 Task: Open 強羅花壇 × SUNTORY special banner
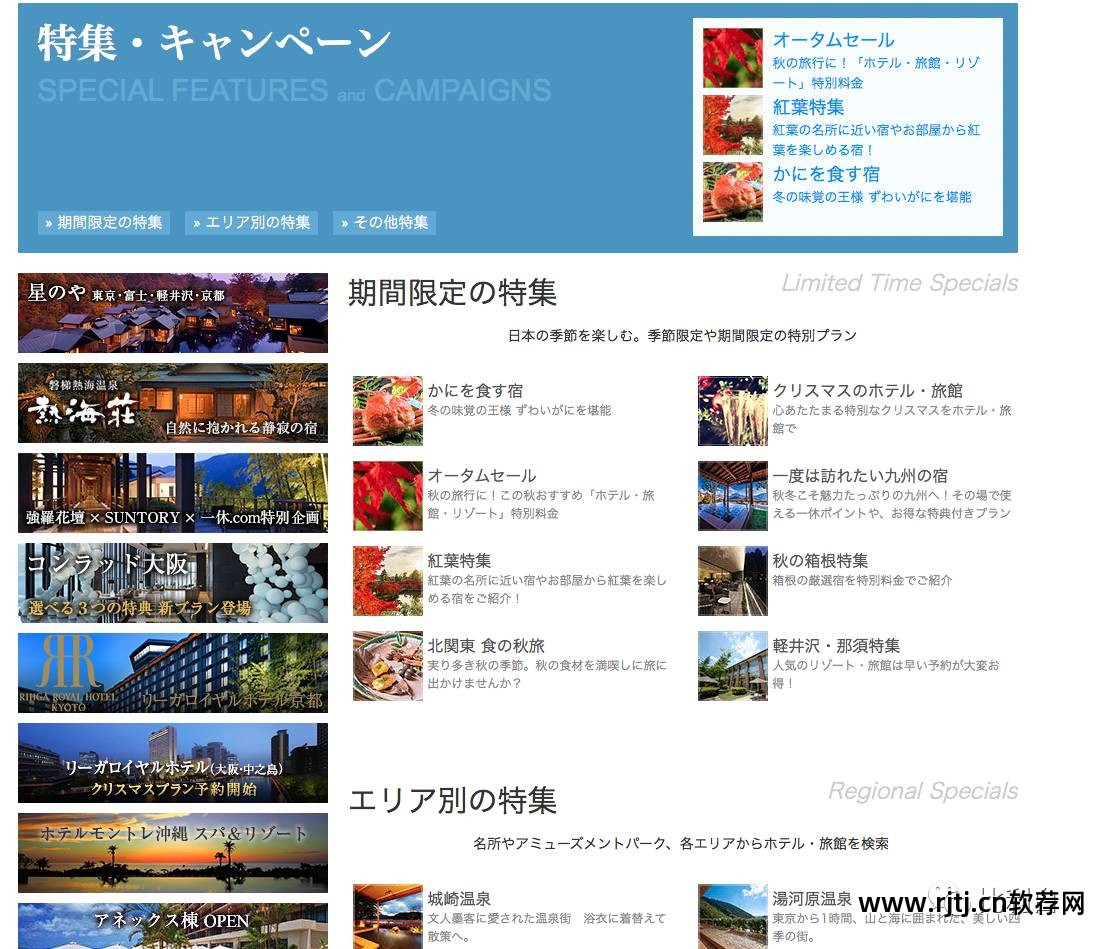173,493
